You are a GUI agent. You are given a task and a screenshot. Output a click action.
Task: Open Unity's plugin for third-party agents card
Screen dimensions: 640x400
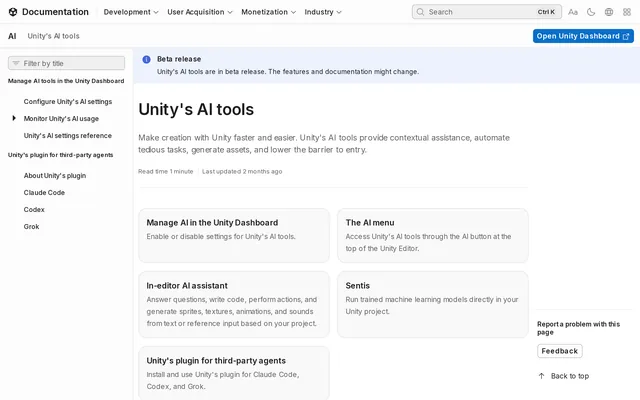(234, 373)
